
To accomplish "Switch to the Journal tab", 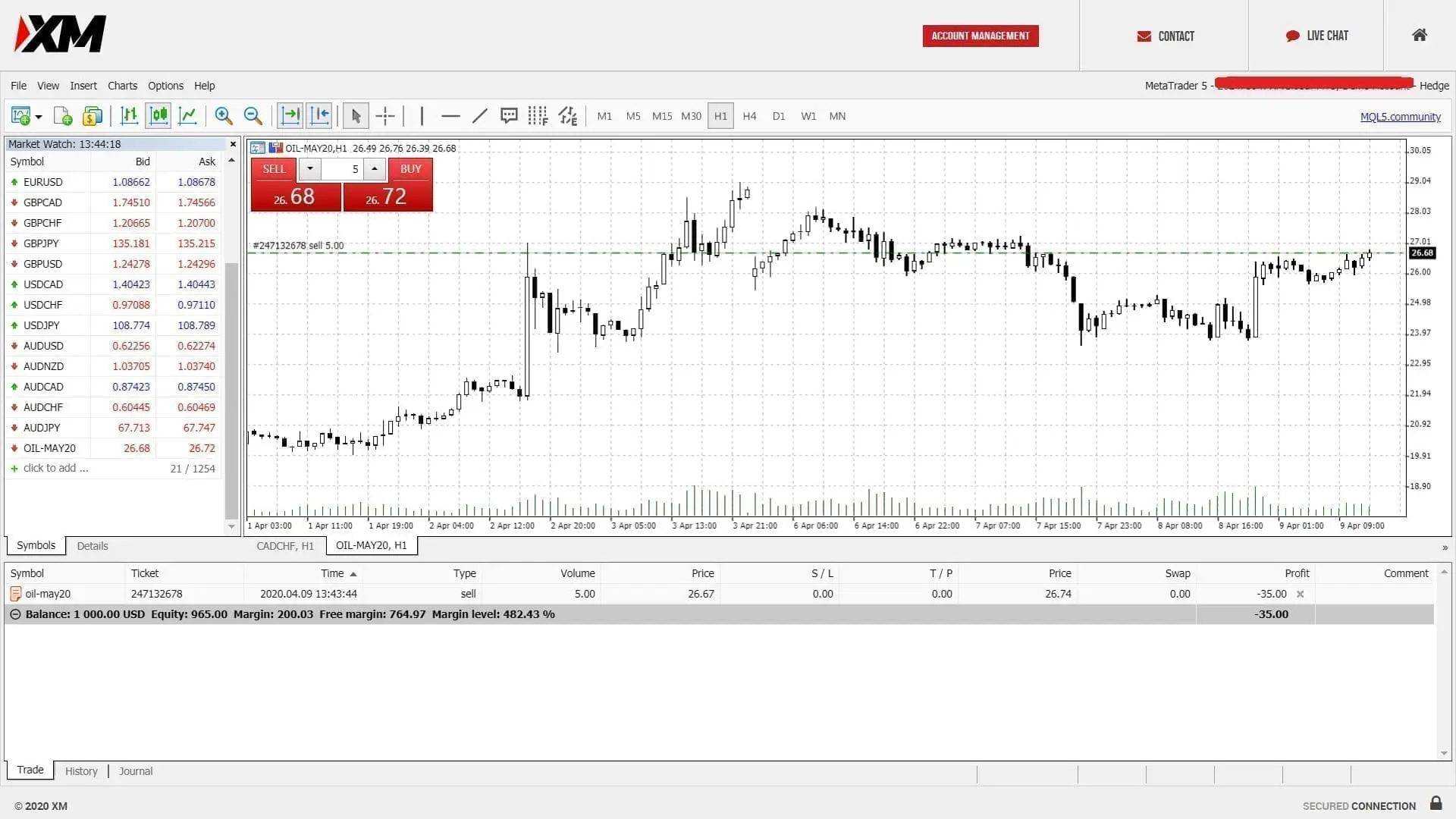I will [x=135, y=770].
